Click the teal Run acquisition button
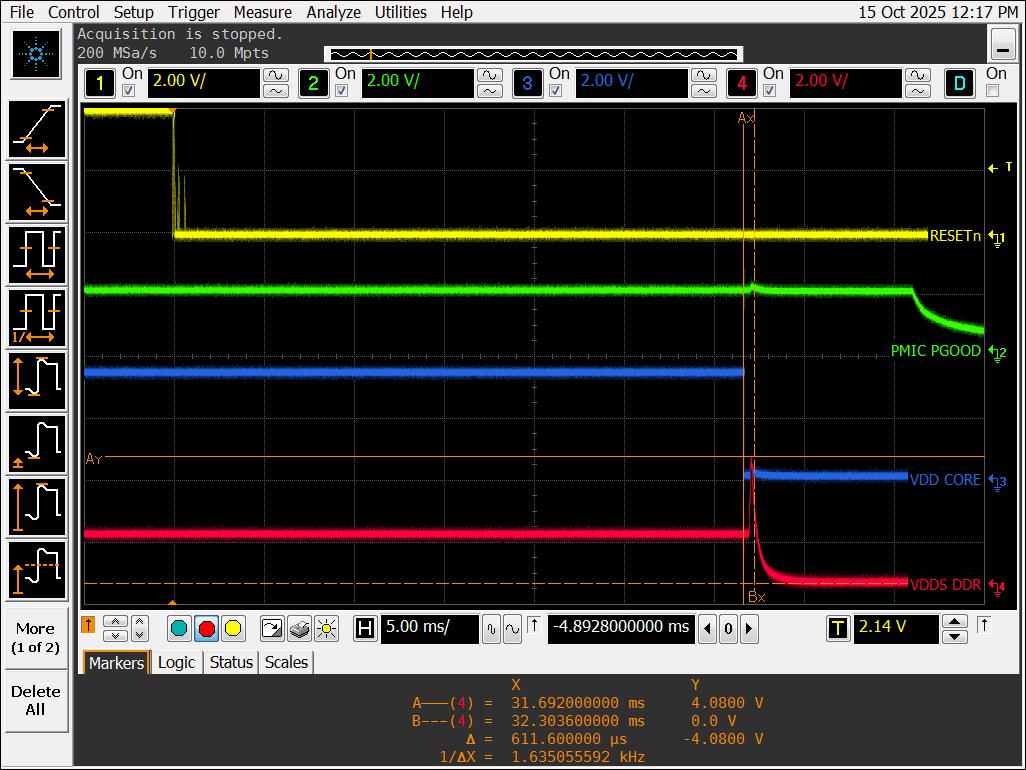 coord(179,629)
